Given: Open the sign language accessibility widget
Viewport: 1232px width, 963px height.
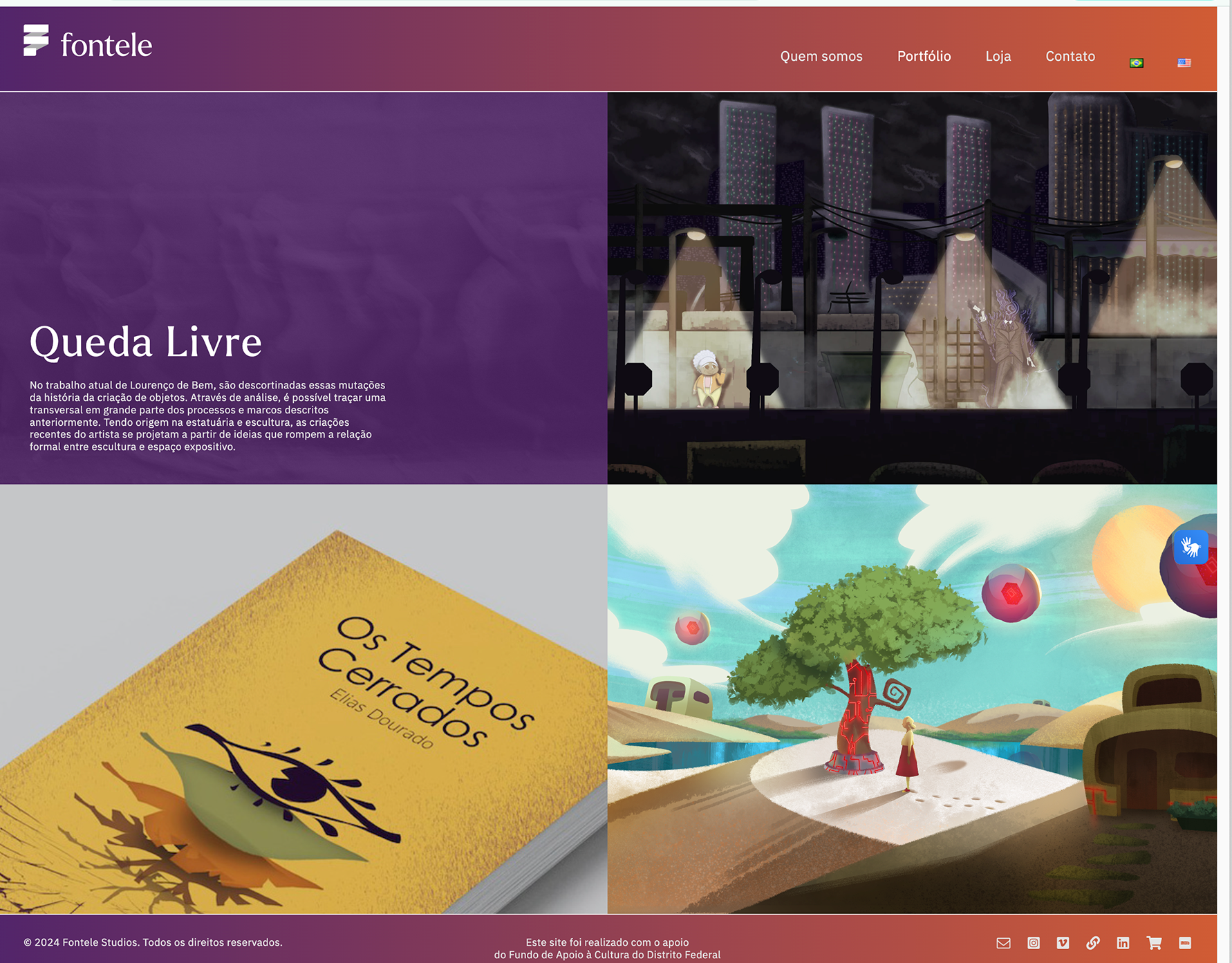Looking at the screenshot, I should click(x=1191, y=548).
